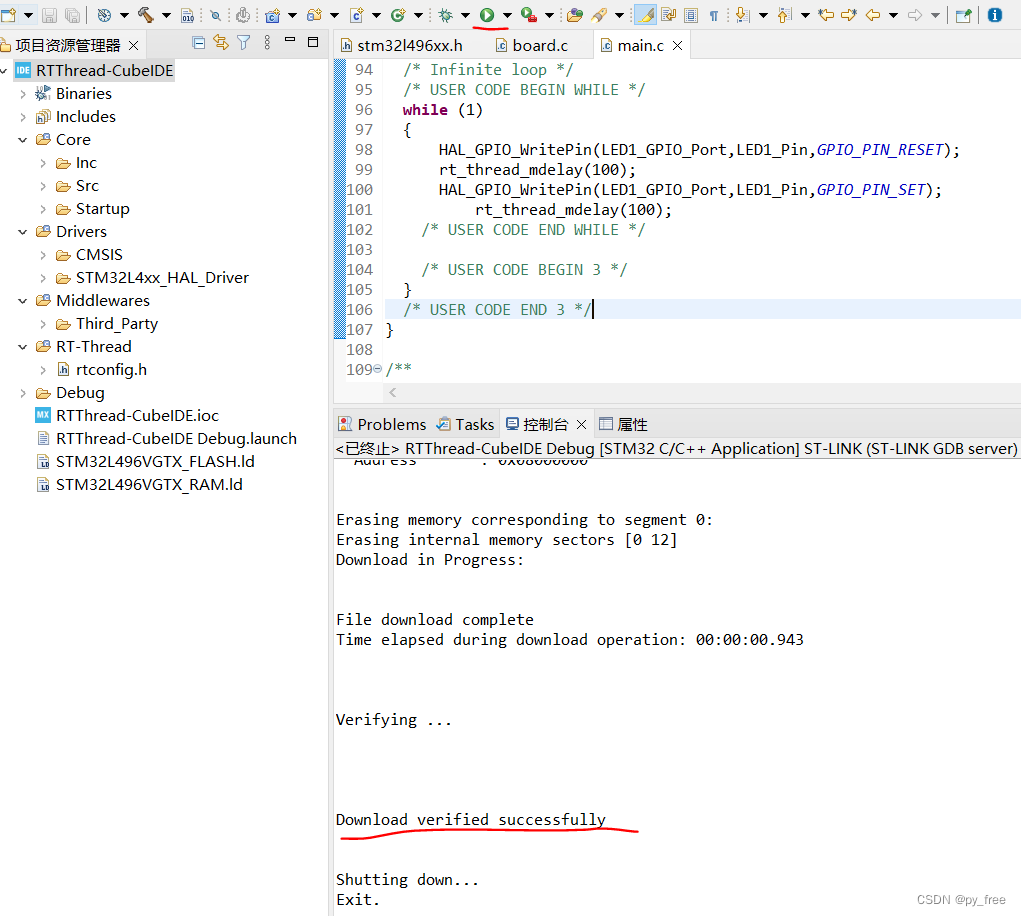Toggle Link with Editor in Project Explorer

pyautogui.click(x=222, y=41)
